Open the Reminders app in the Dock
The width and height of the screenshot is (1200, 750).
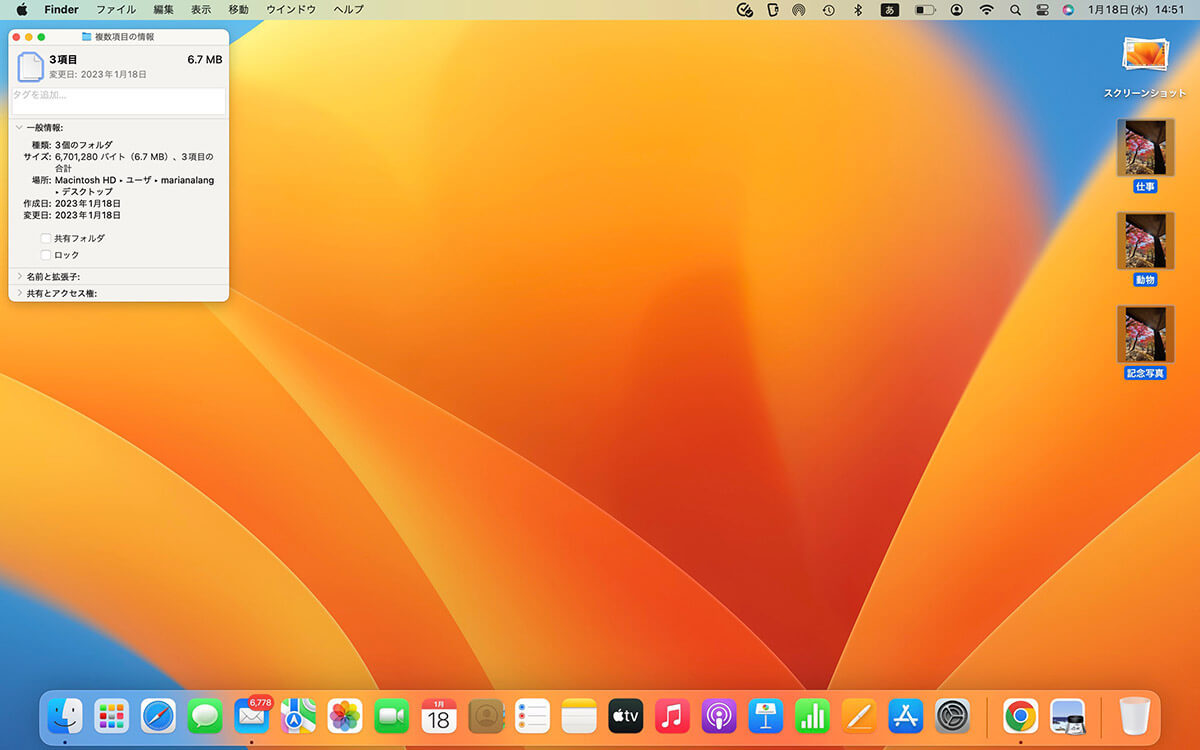coord(532,716)
